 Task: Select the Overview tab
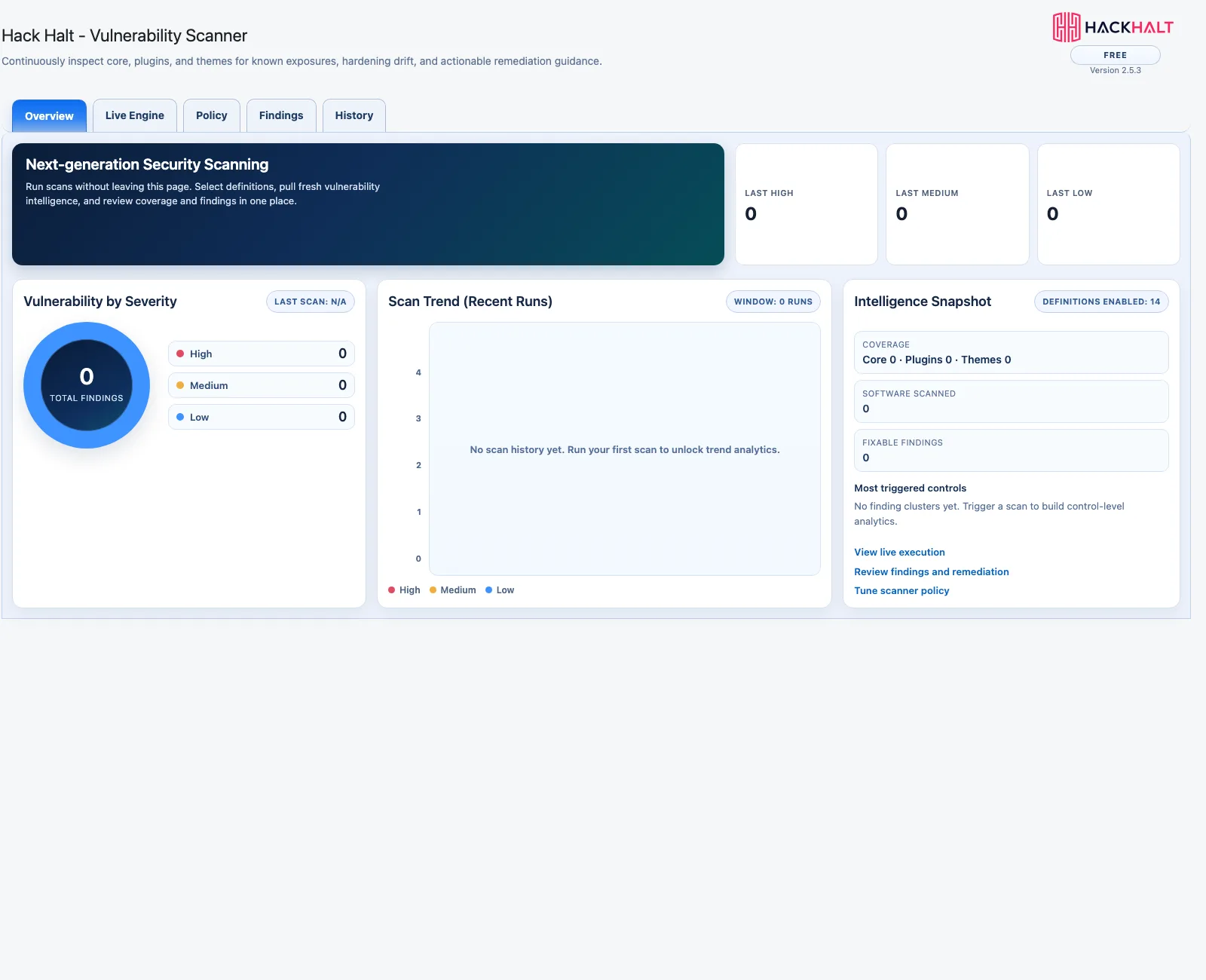(x=49, y=116)
